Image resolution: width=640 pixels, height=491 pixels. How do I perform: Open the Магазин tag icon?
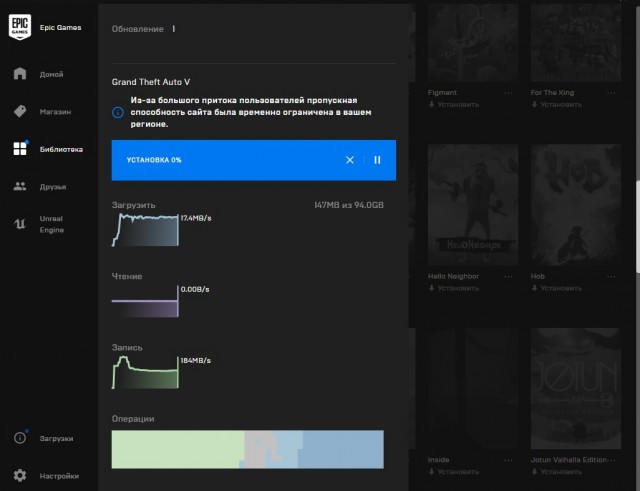20,111
